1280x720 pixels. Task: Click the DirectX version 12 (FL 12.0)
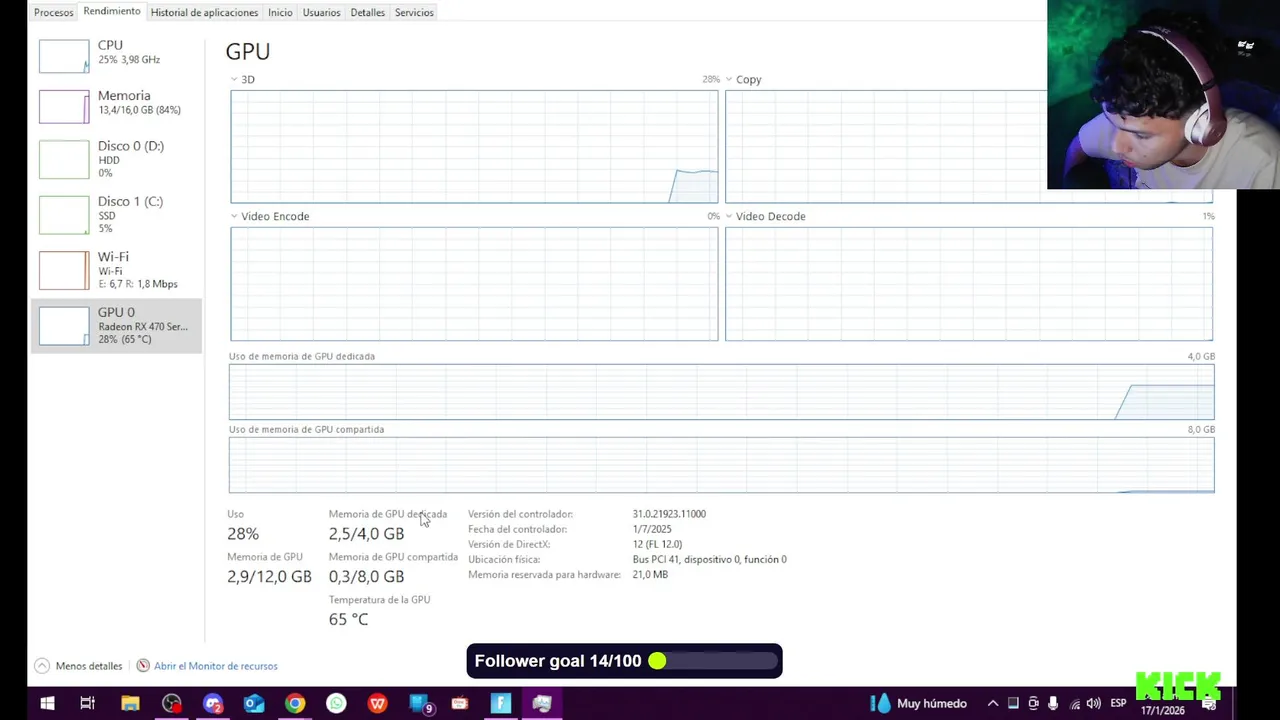657,544
